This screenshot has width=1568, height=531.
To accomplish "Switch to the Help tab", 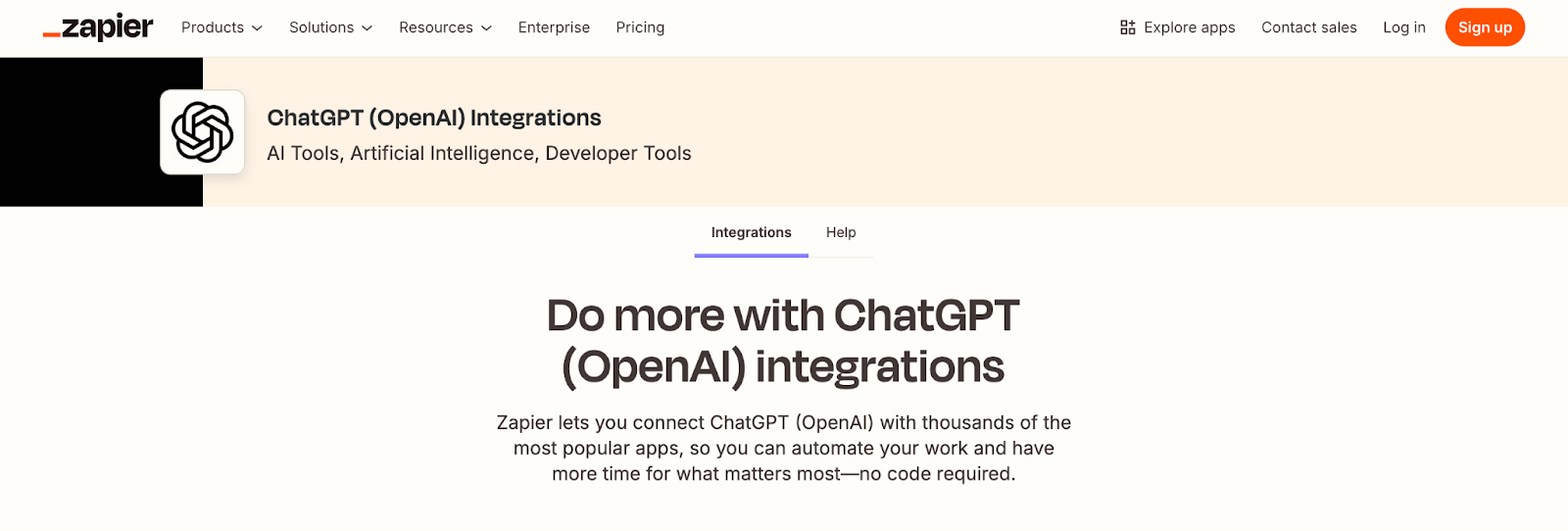I will pyautogui.click(x=841, y=232).
